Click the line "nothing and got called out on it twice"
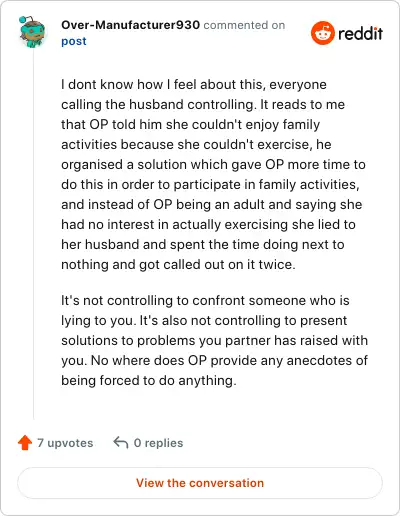The width and height of the screenshot is (400, 516). [x=178, y=265]
